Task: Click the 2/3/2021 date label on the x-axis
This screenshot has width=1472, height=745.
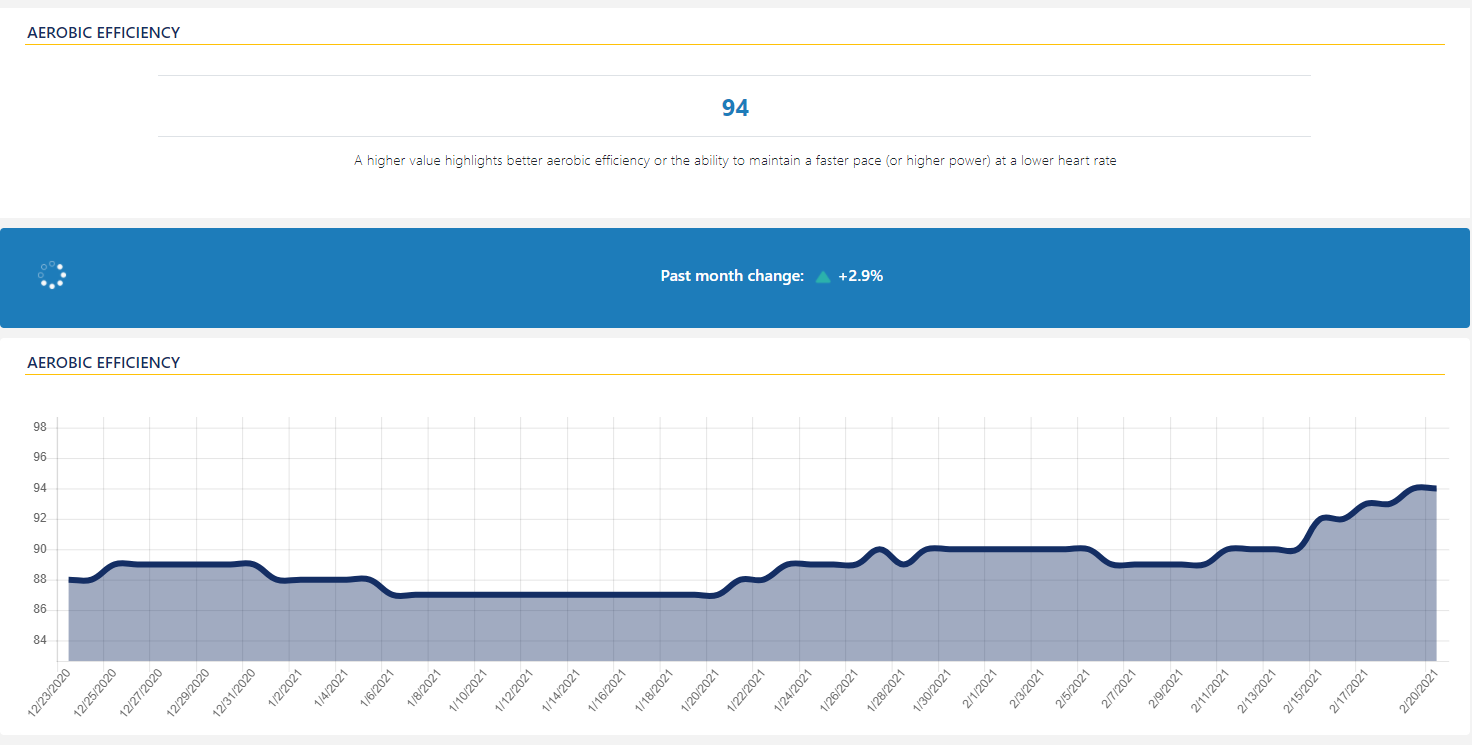Action: coord(1027,688)
